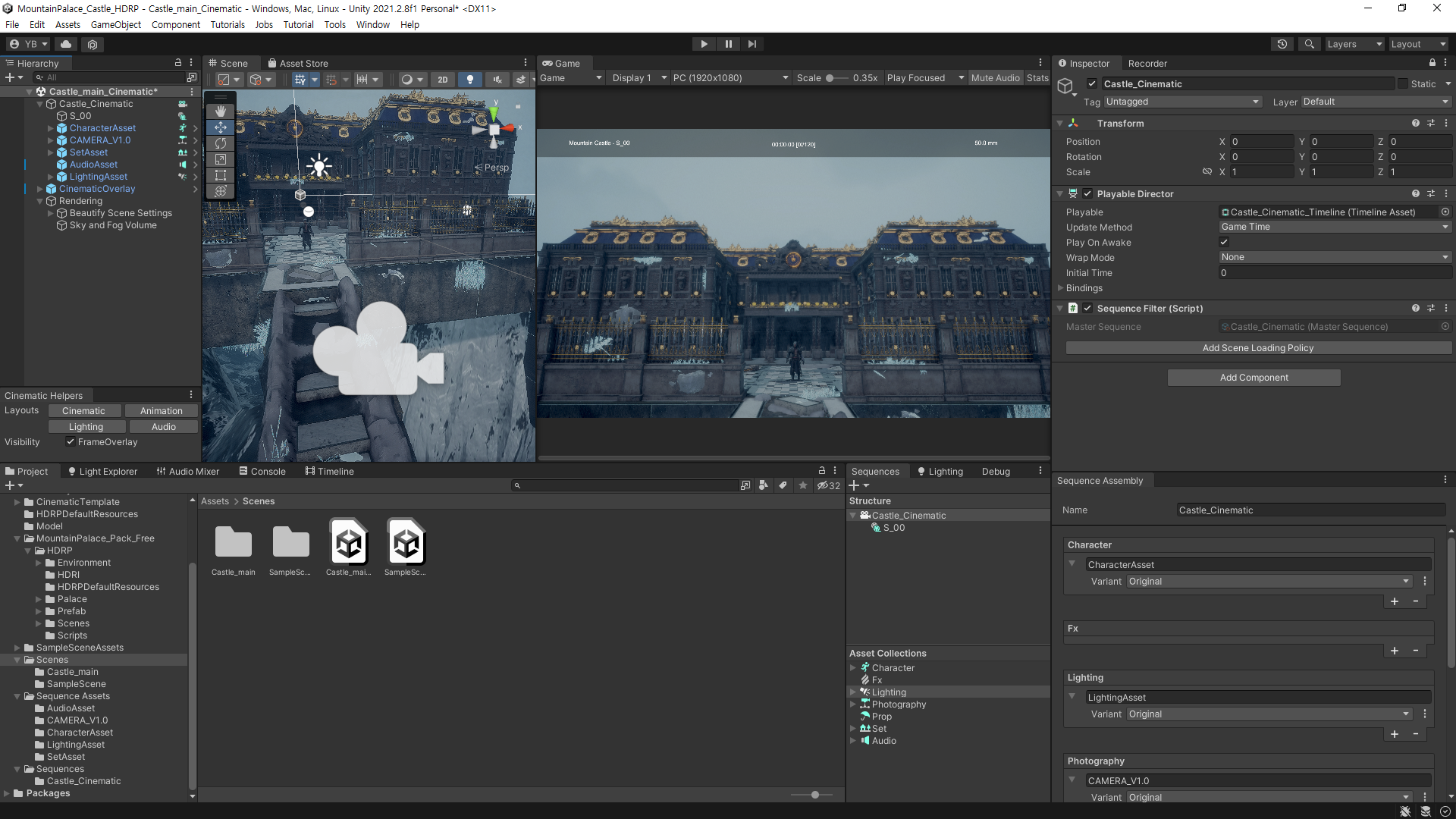Adjust the Game view Scale slider
Image resolution: width=1456 pixels, height=819 pixels.
[830, 78]
